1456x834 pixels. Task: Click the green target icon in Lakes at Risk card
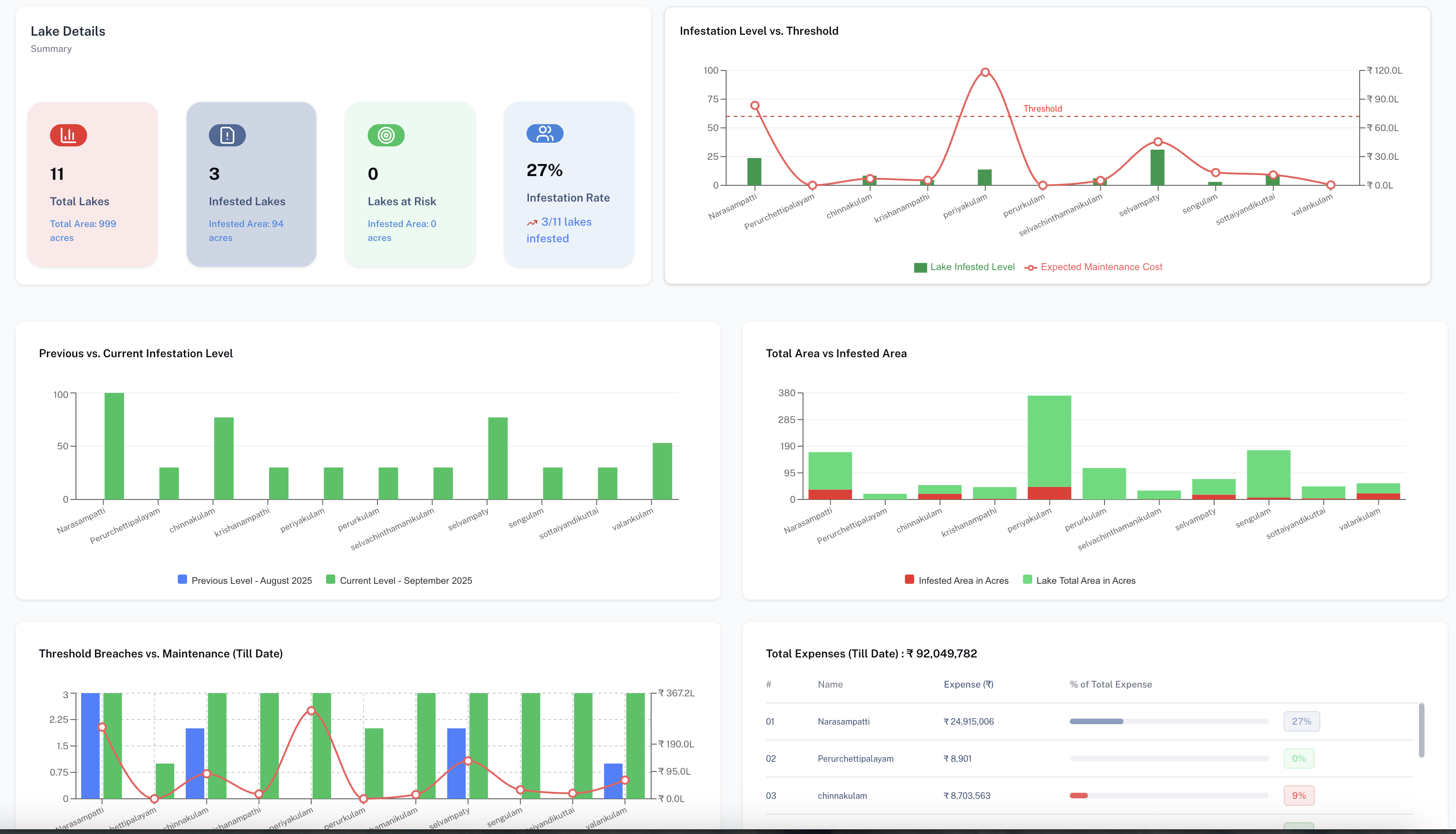pyautogui.click(x=386, y=135)
